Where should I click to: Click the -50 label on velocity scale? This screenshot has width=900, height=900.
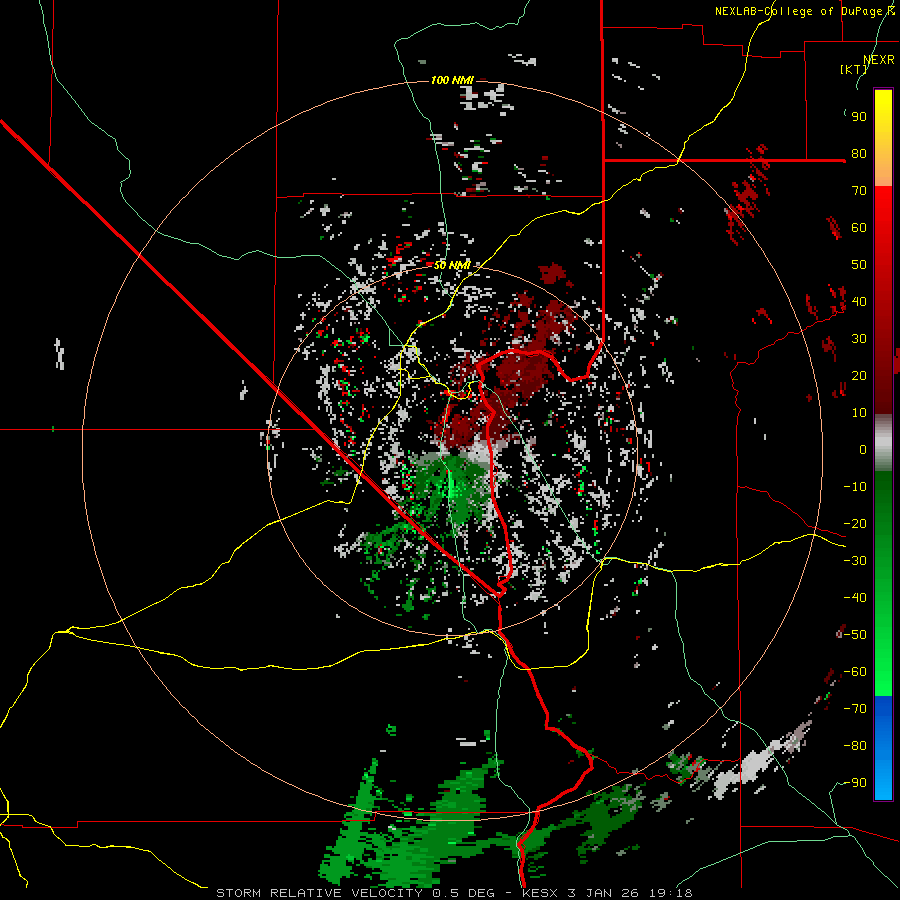pos(855,635)
